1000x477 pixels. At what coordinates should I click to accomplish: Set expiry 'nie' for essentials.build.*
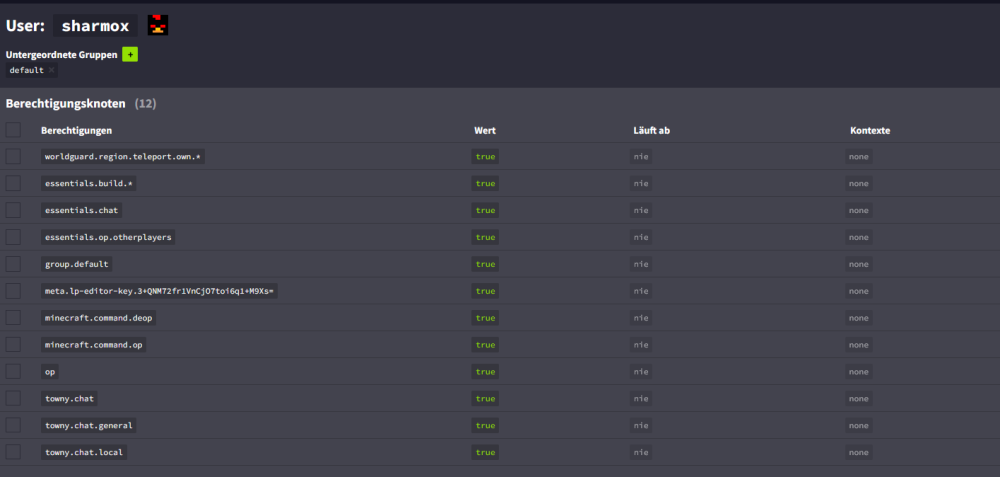[641, 184]
